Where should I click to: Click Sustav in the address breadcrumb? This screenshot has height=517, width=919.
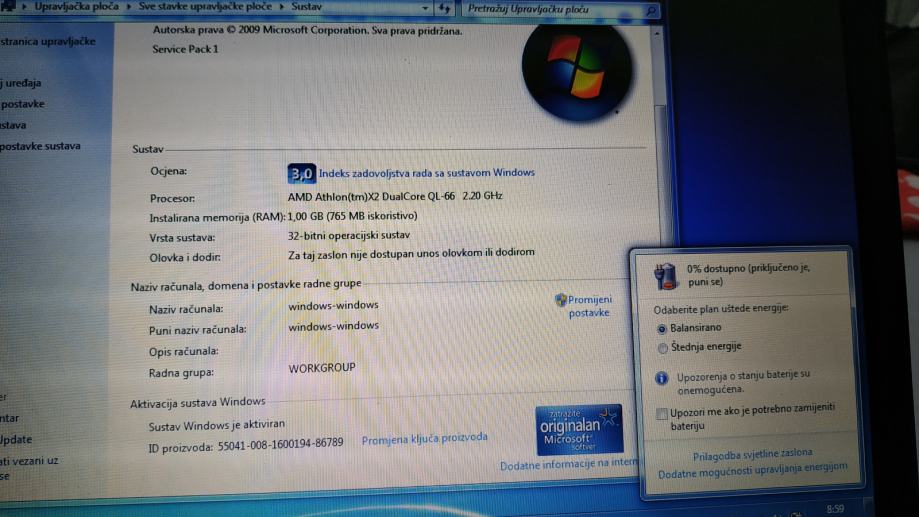pos(307,6)
